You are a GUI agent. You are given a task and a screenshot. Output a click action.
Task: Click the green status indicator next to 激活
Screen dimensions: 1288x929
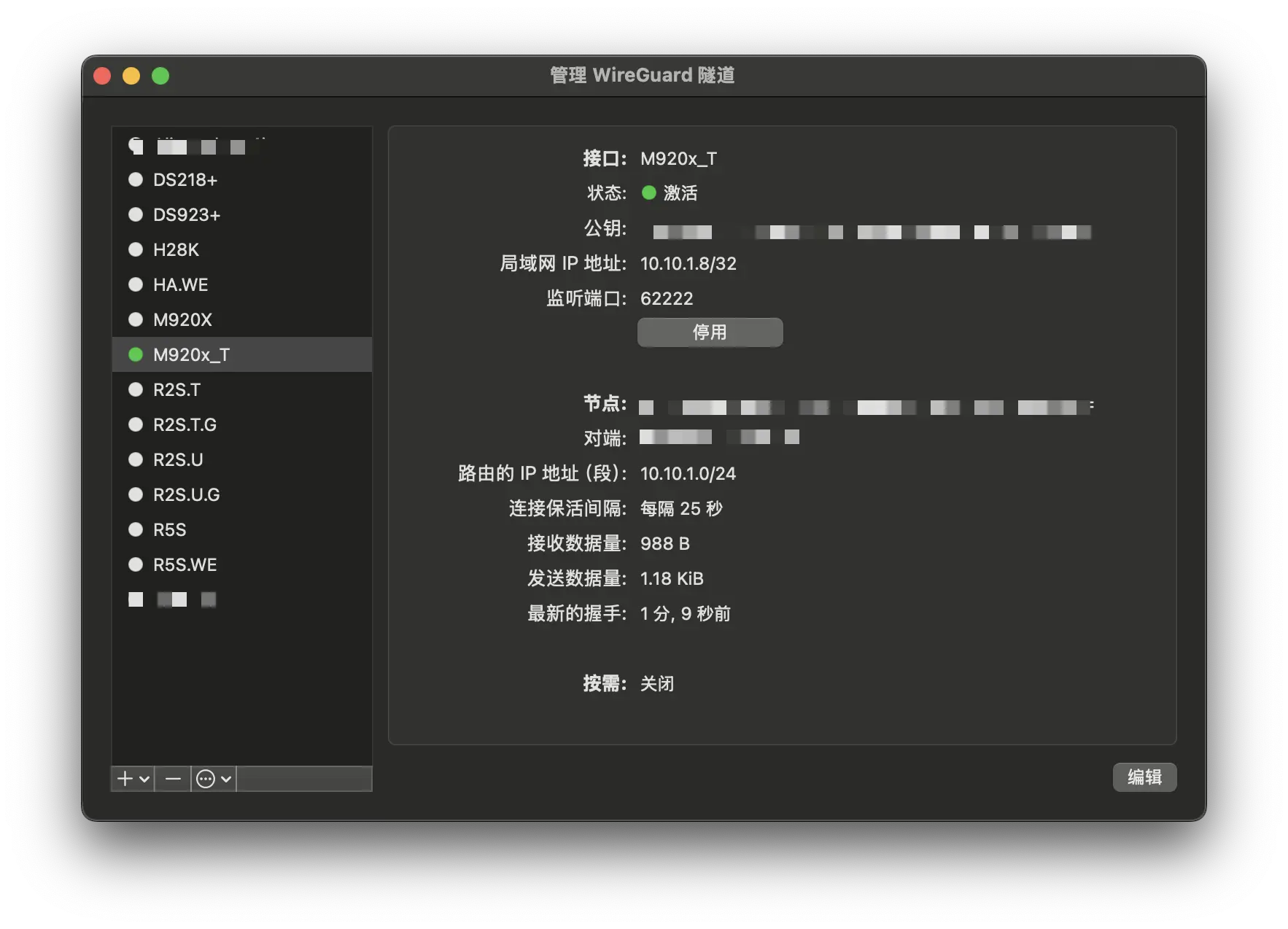click(x=648, y=193)
